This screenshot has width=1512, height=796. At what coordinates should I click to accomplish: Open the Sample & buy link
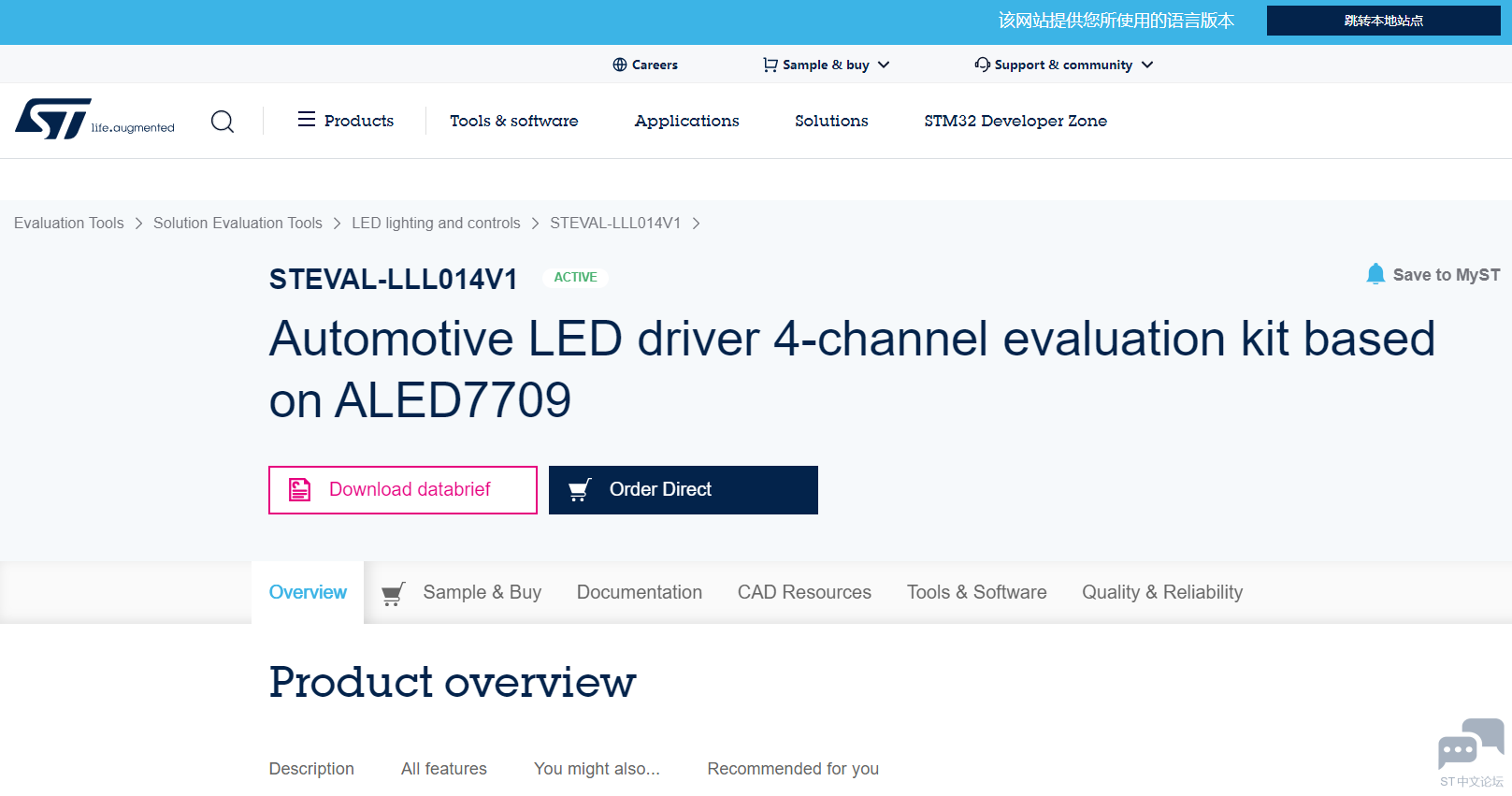pyautogui.click(x=827, y=65)
